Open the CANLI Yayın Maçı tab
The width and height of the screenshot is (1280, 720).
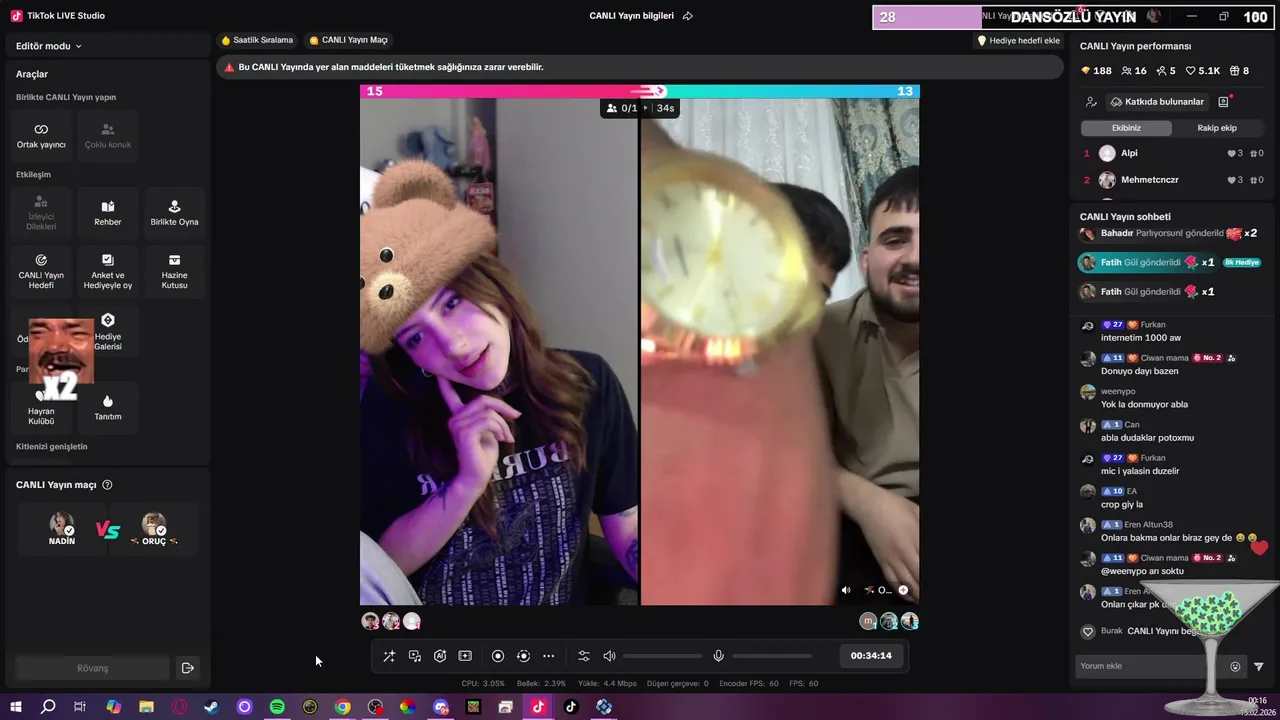[348, 40]
